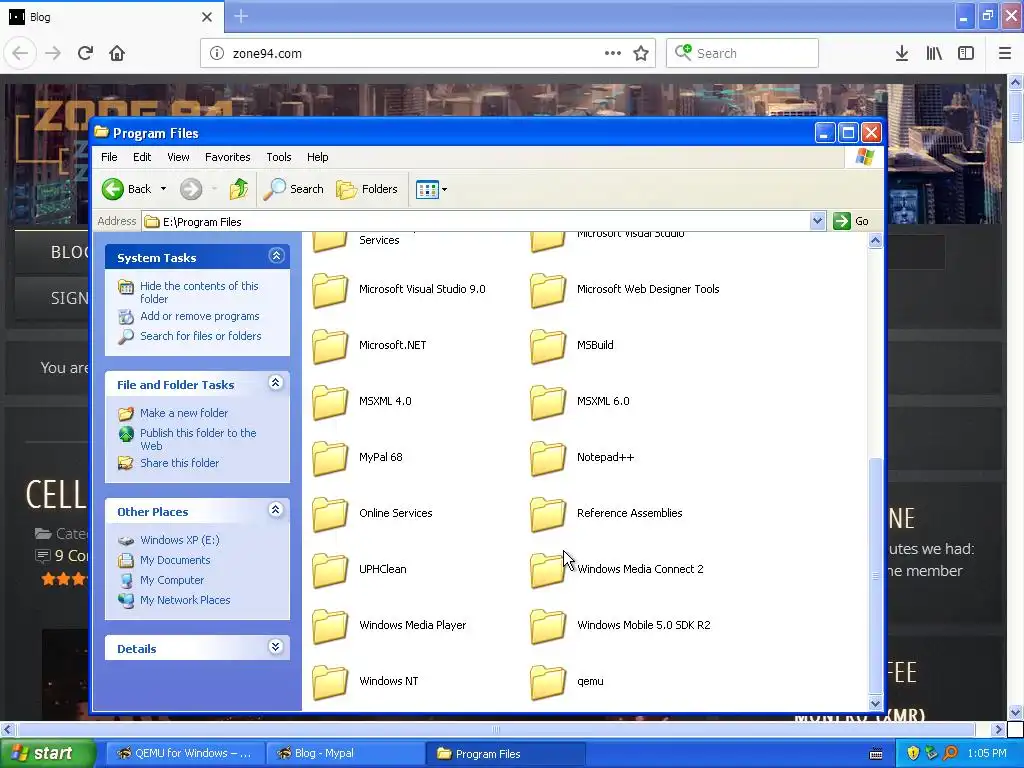Click the Up one level folder icon
The width and height of the screenshot is (1024, 768).
pos(238,189)
